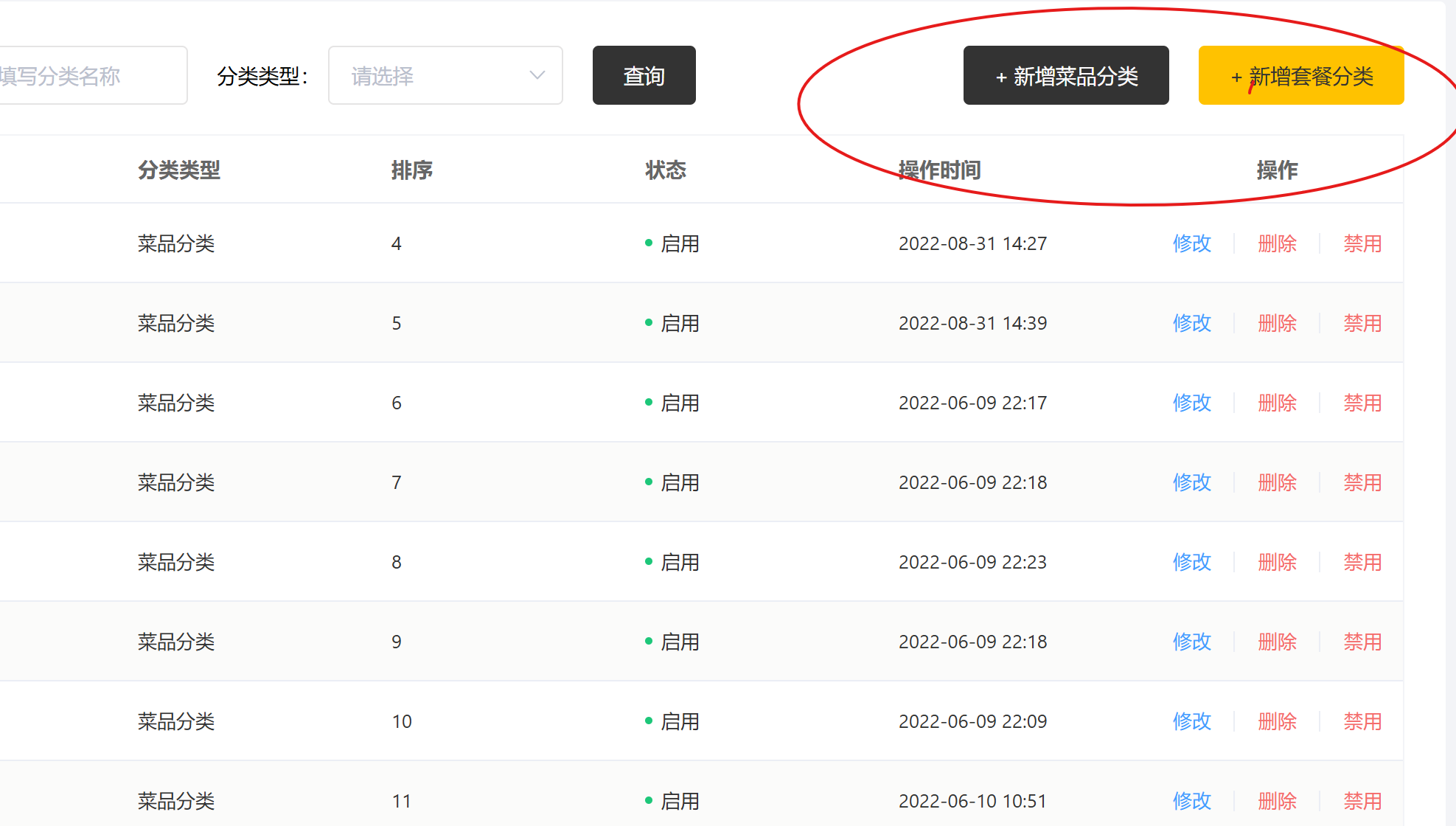Click 修改 for row with sort 5
This screenshot has width=1456, height=826.
pos(1191,323)
